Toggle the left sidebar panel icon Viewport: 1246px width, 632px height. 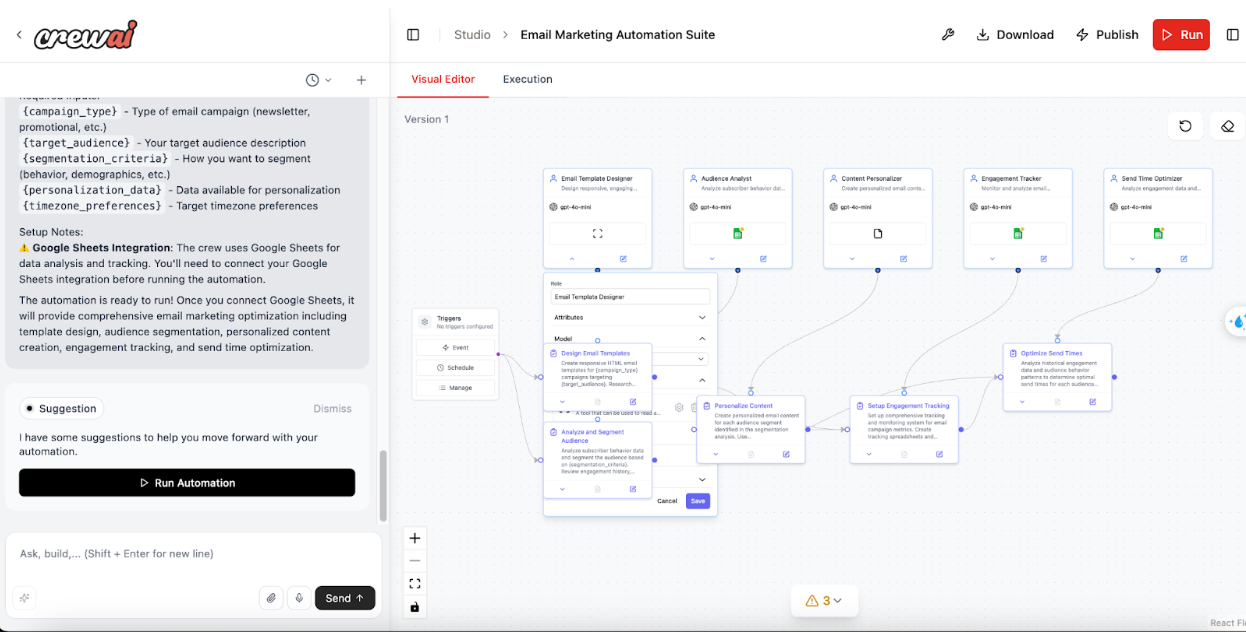coord(413,35)
